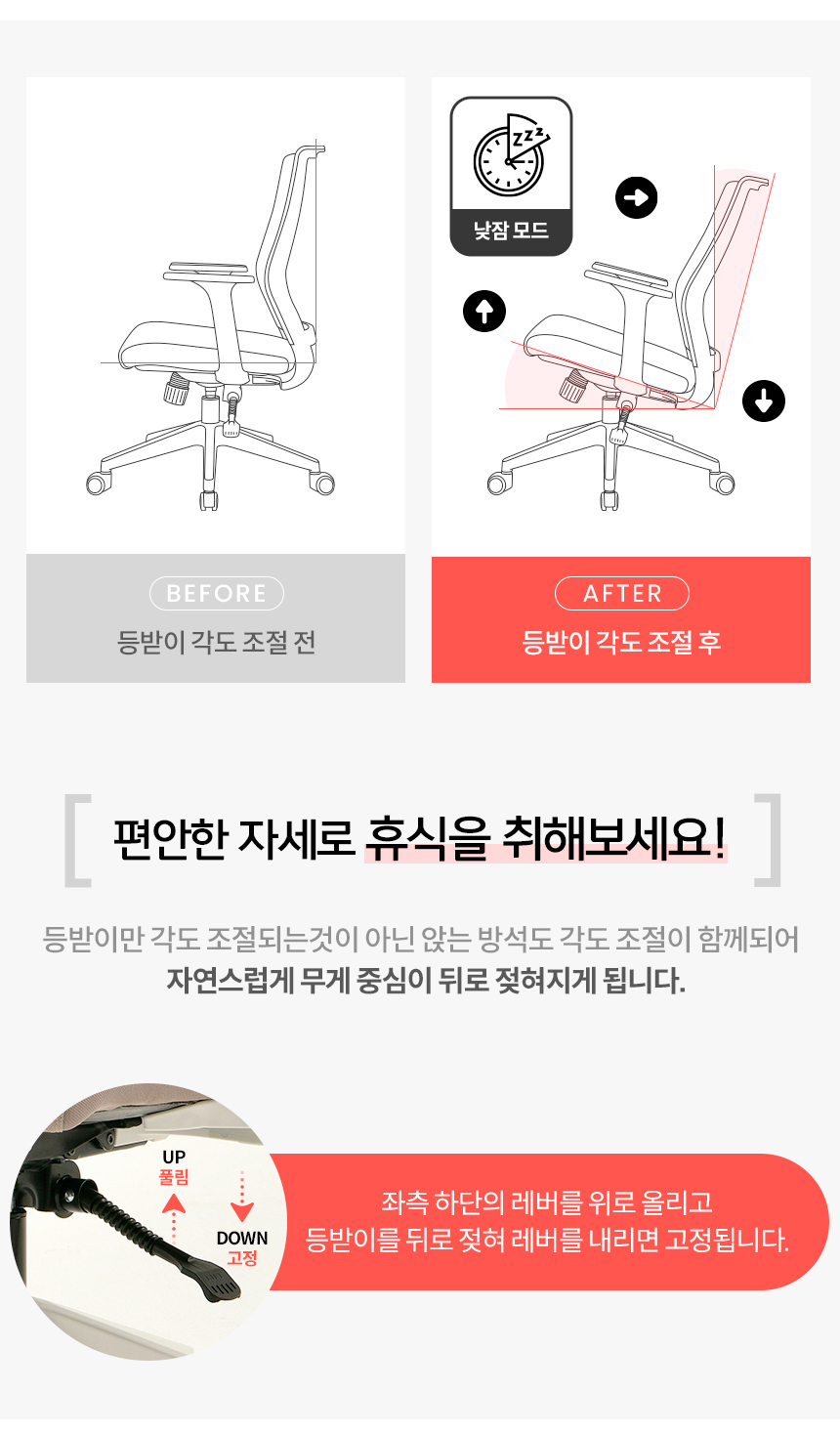This screenshot has height=1433, width=840.
Task: Click the left gray bracket decoration
Action: point(78,840)
